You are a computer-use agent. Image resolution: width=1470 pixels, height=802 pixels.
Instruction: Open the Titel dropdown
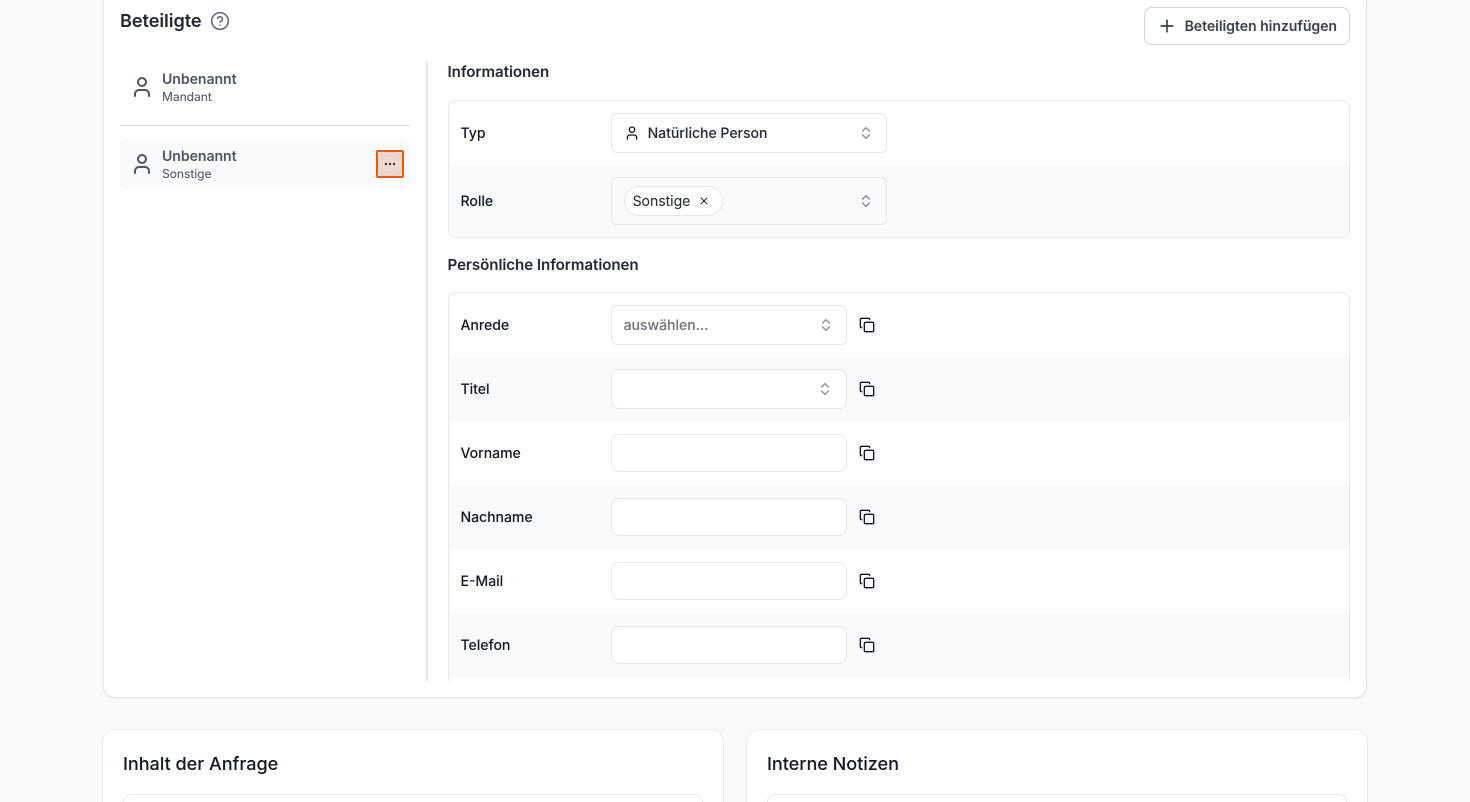728,389
